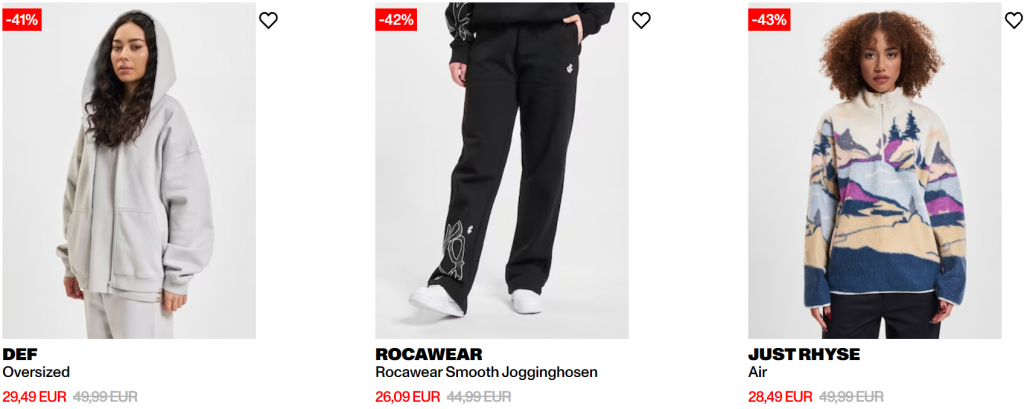Click the -43% discount badge
The width and height of the screenshot is (1024, 409).
coord(769,20)
